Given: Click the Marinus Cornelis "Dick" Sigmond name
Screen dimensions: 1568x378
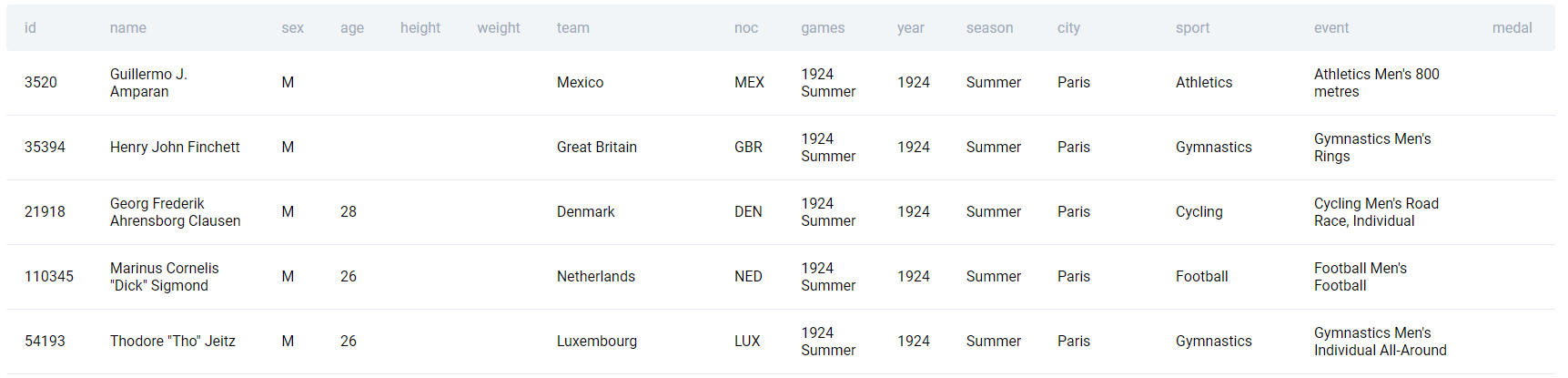Looking at the screenshot, I should tap(165, 277).
